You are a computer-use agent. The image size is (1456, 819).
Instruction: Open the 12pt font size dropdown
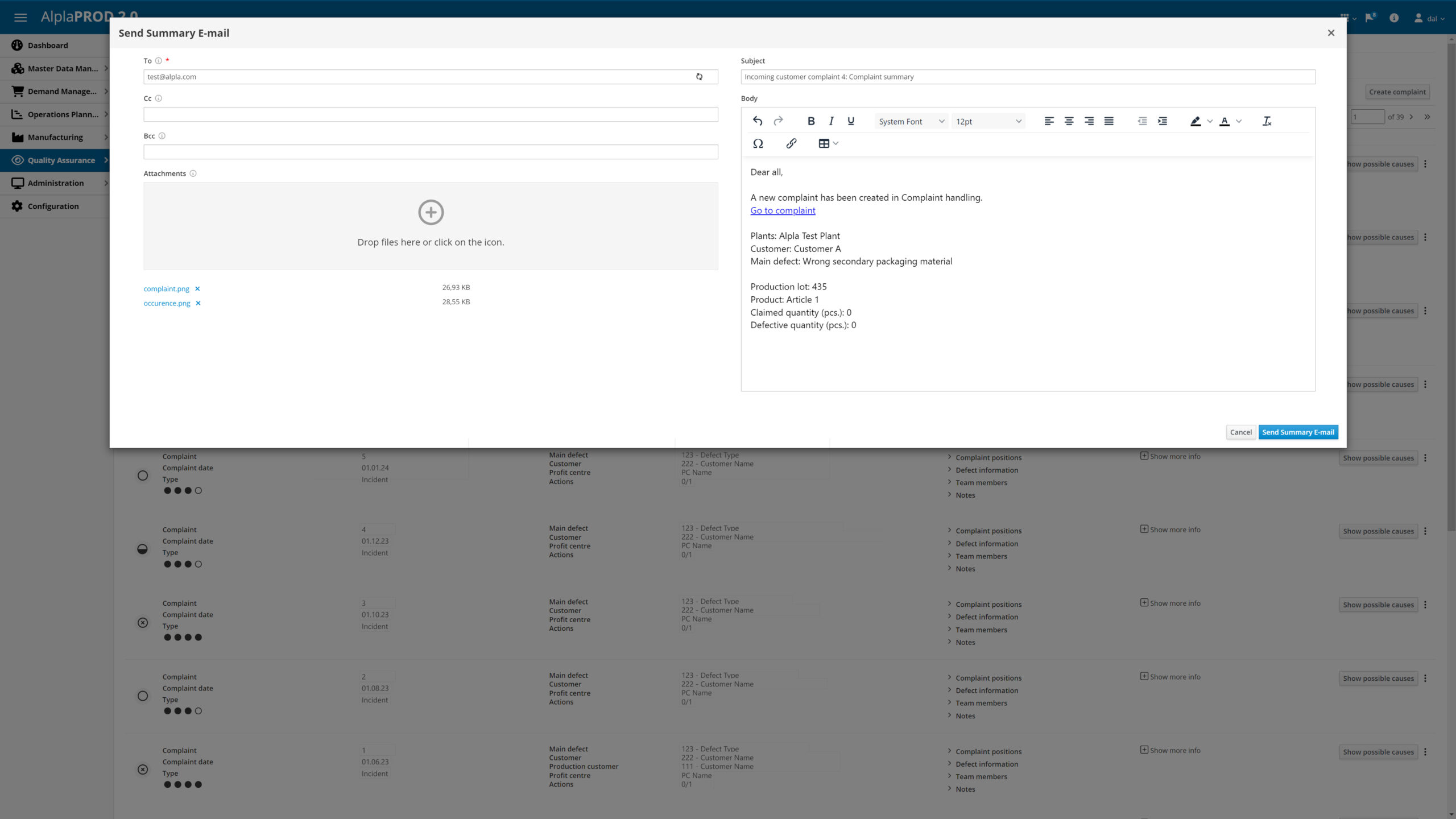[988, 121]
